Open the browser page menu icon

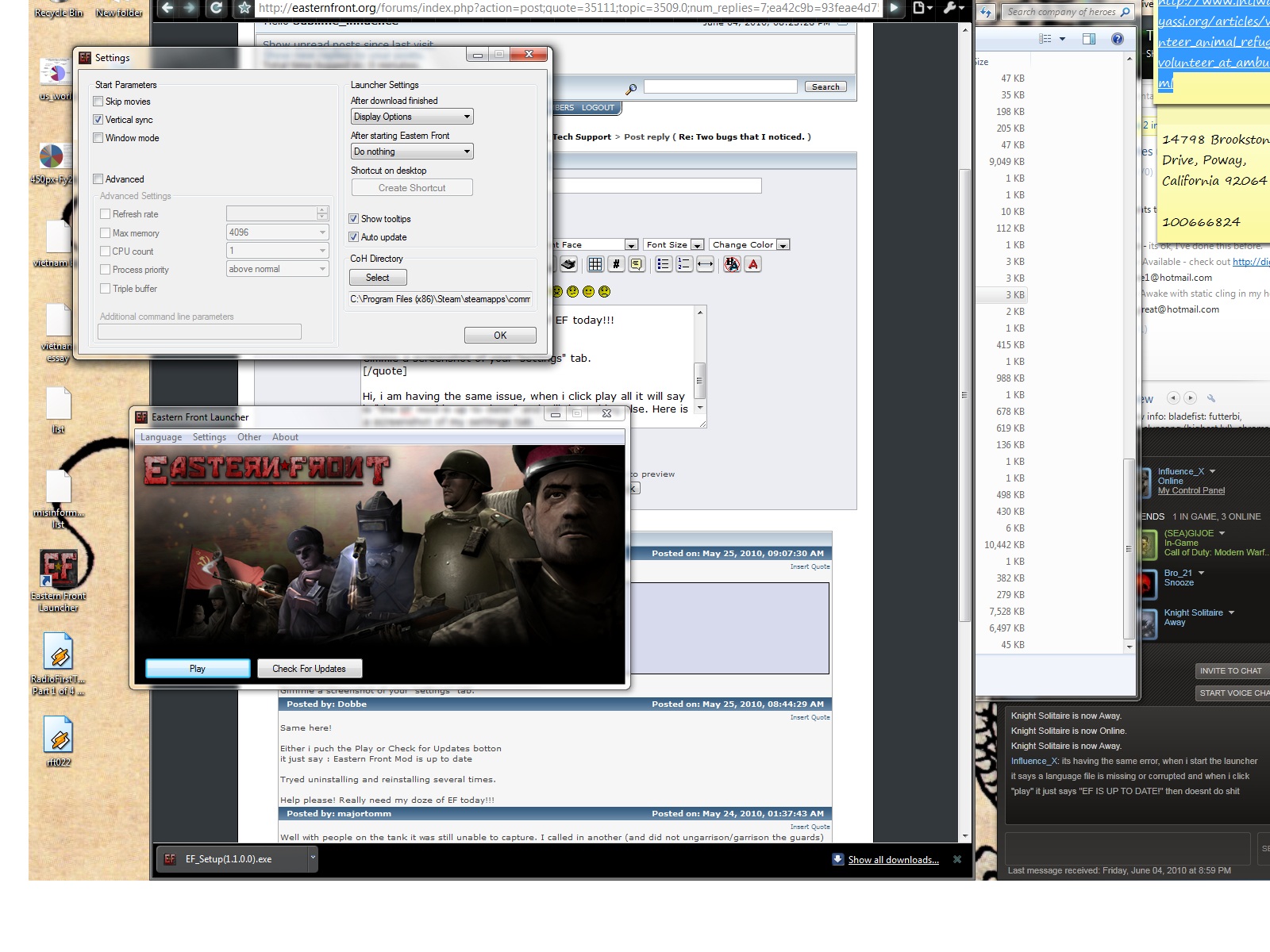(921, 8)
